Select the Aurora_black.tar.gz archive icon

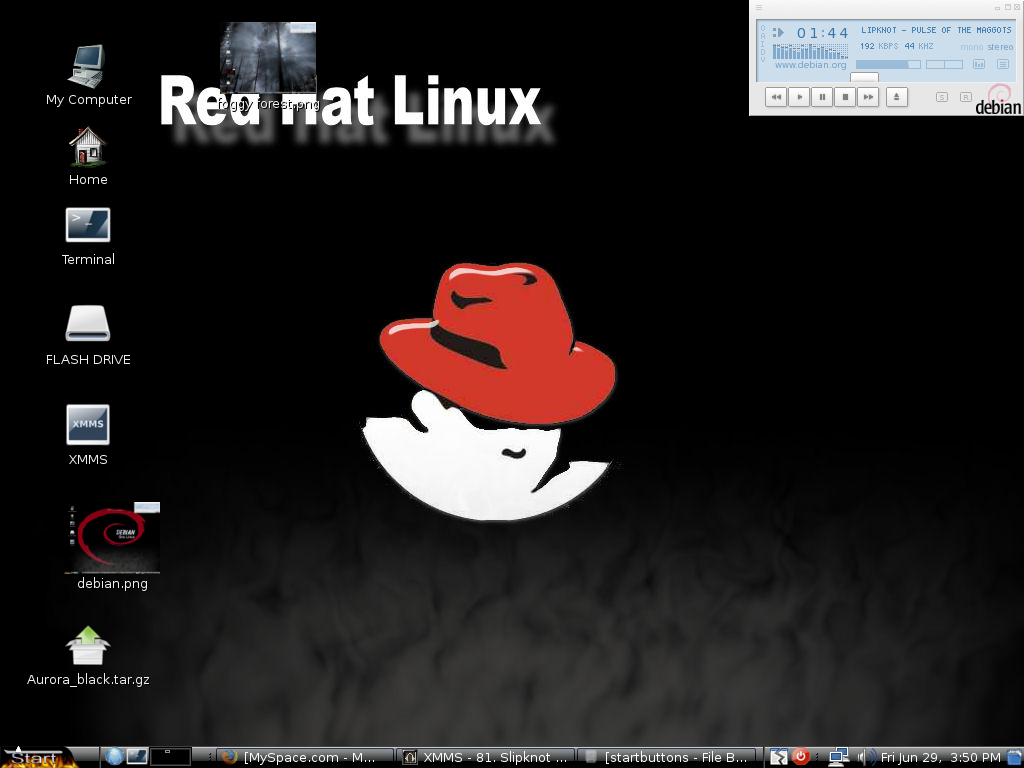[88, 645]
